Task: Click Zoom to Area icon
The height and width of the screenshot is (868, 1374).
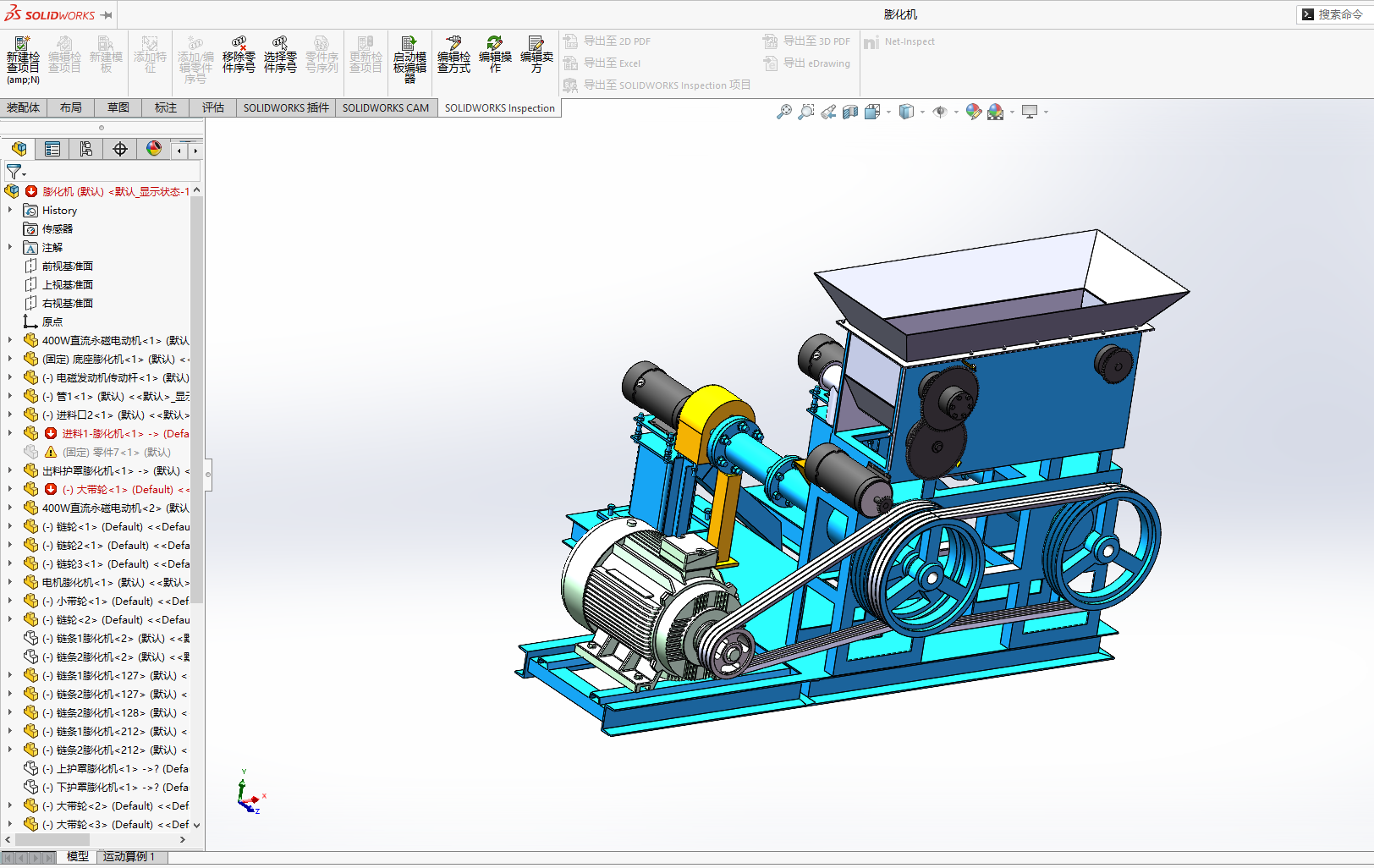Action: (806, 112)
